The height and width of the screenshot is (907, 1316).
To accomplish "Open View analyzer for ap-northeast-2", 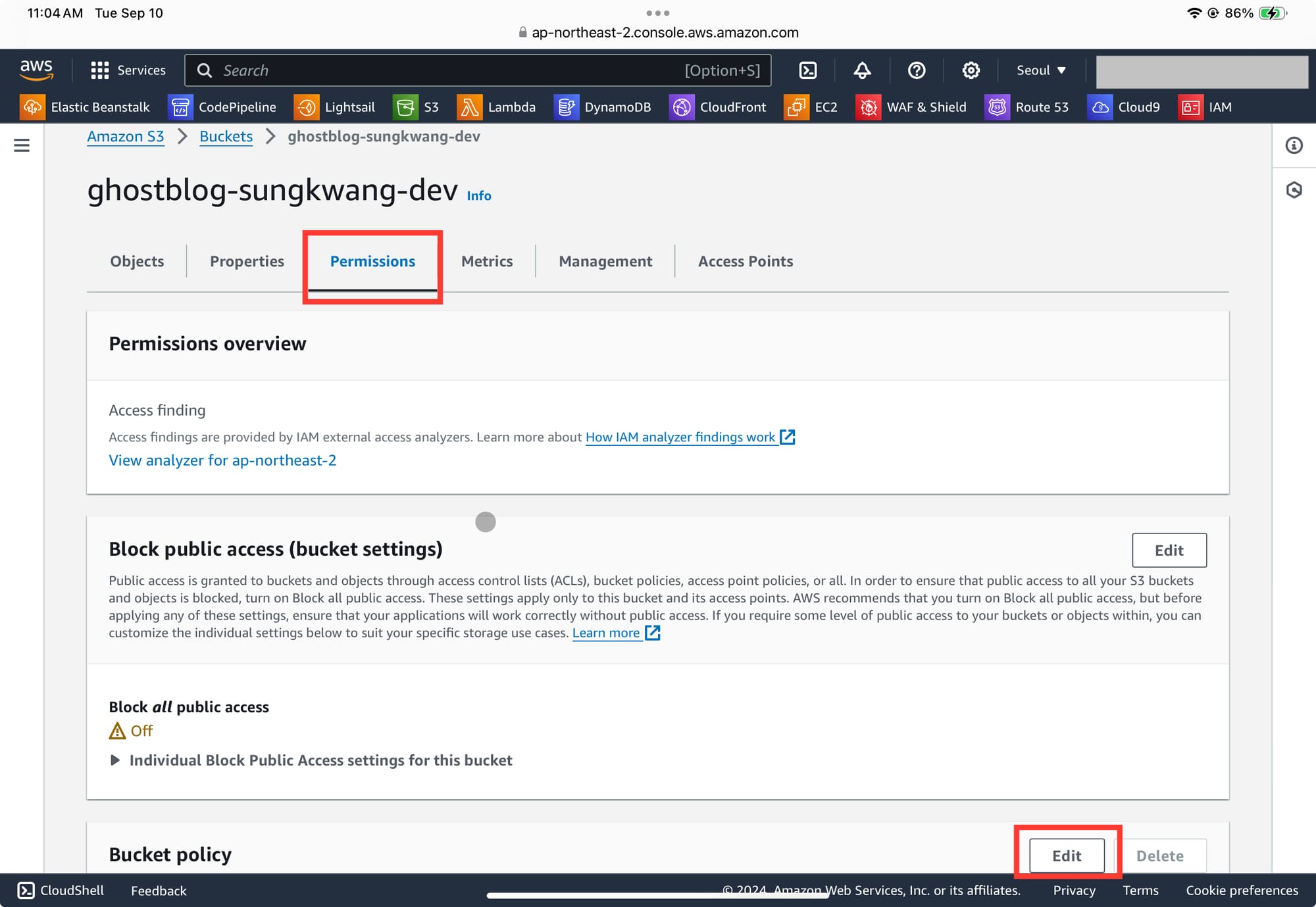I will (222, 460).
